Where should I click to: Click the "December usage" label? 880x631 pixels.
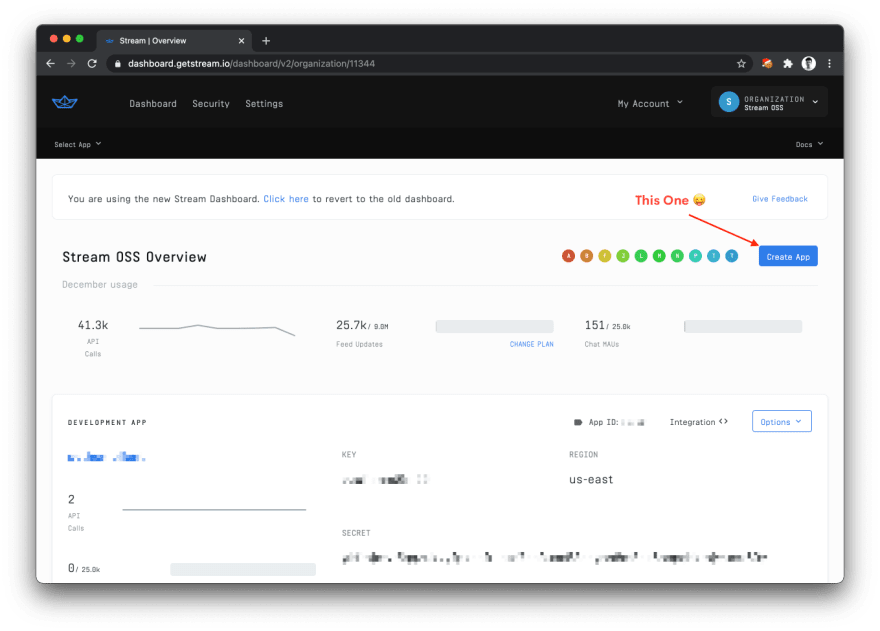point(100,285)
